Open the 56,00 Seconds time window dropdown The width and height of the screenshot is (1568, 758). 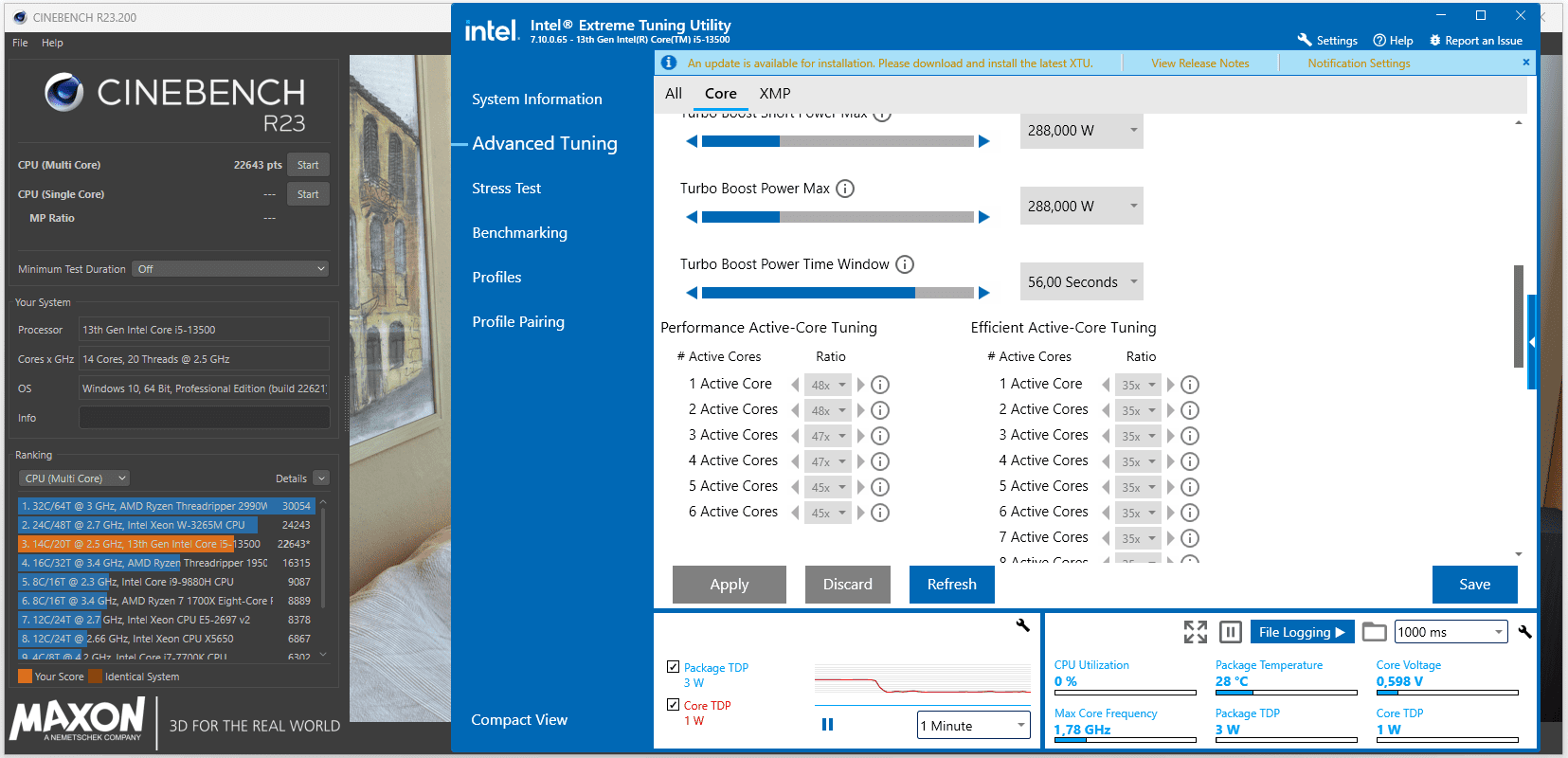[1082, 281]
